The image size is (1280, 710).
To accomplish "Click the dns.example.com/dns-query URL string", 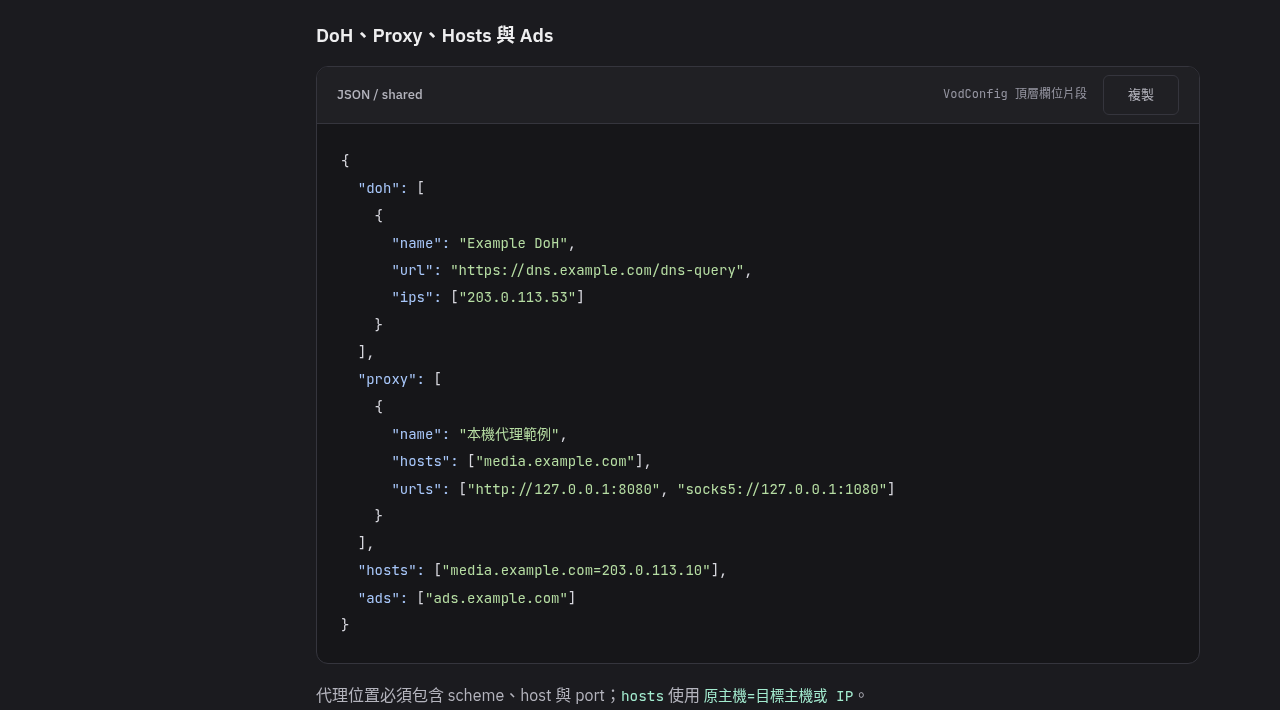I will click(x=597, y=270).
